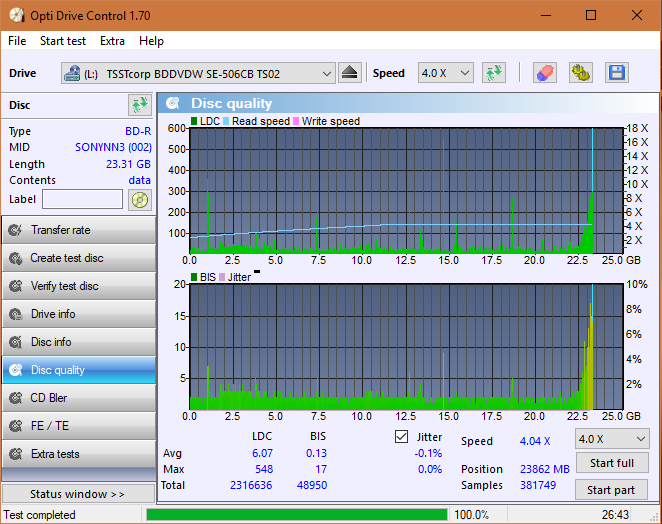The width and height of the screenshot is (662, 524).
Task: Click the disc Length value 23.31 GB
Action: (x=128, y=164)
